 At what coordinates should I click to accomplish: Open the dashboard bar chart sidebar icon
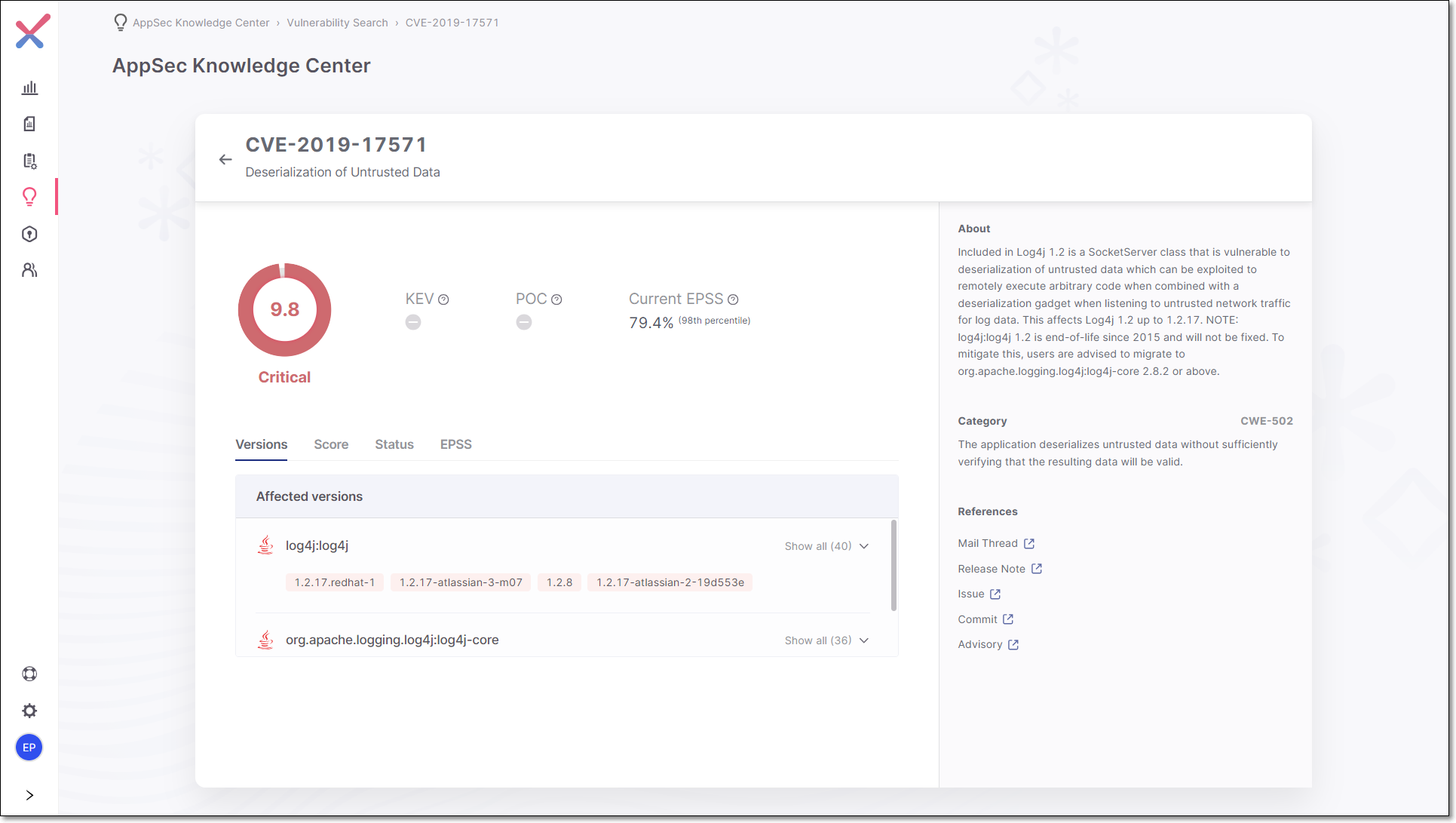coord(29,88)
